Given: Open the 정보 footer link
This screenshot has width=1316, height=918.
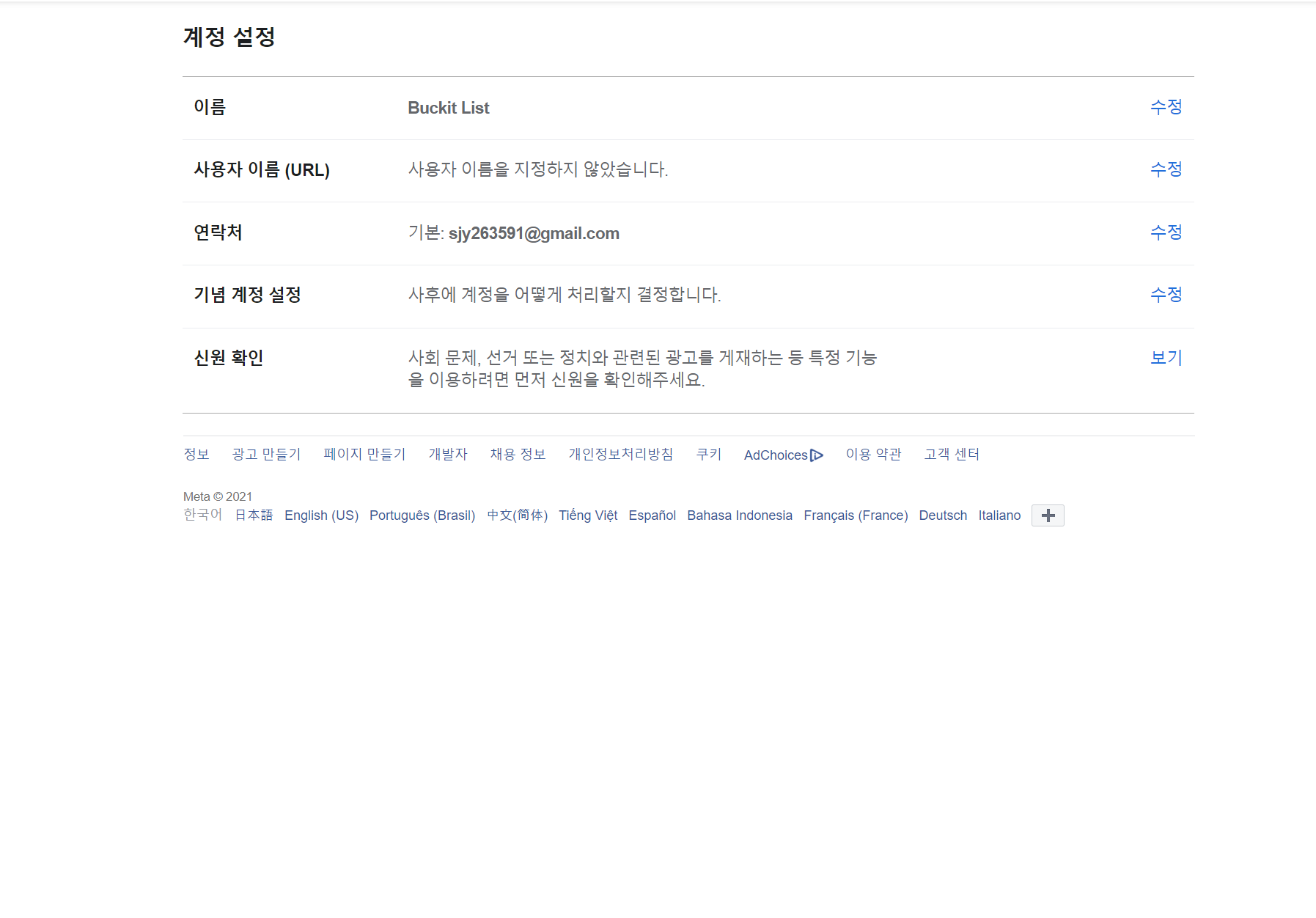Looking at the screenshot, I should tap(196, 455).
